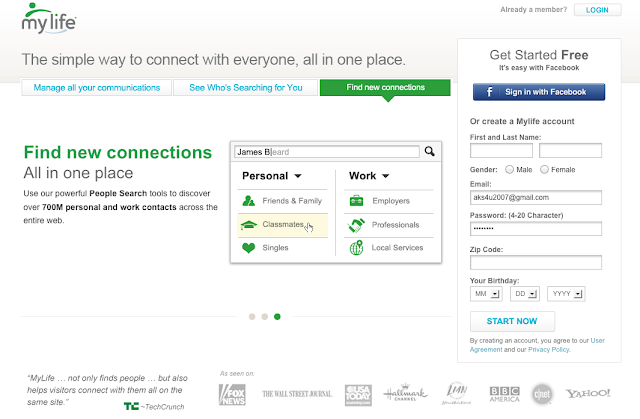
Task: Switch to Manage all your communications tab
Action: point(97,87)
